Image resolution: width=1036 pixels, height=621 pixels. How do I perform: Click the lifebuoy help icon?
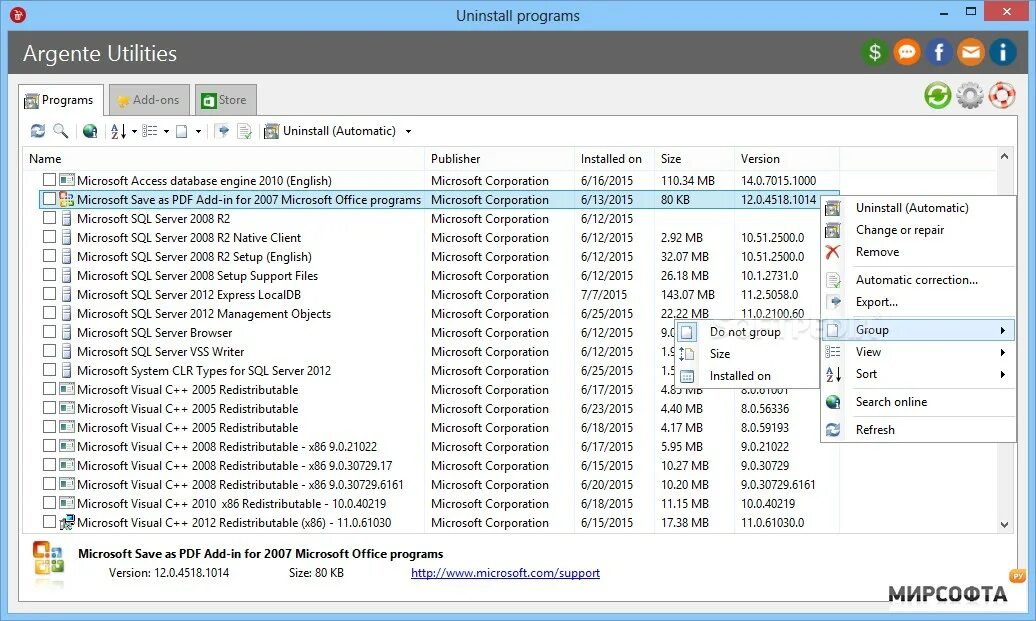[1002, 96]
